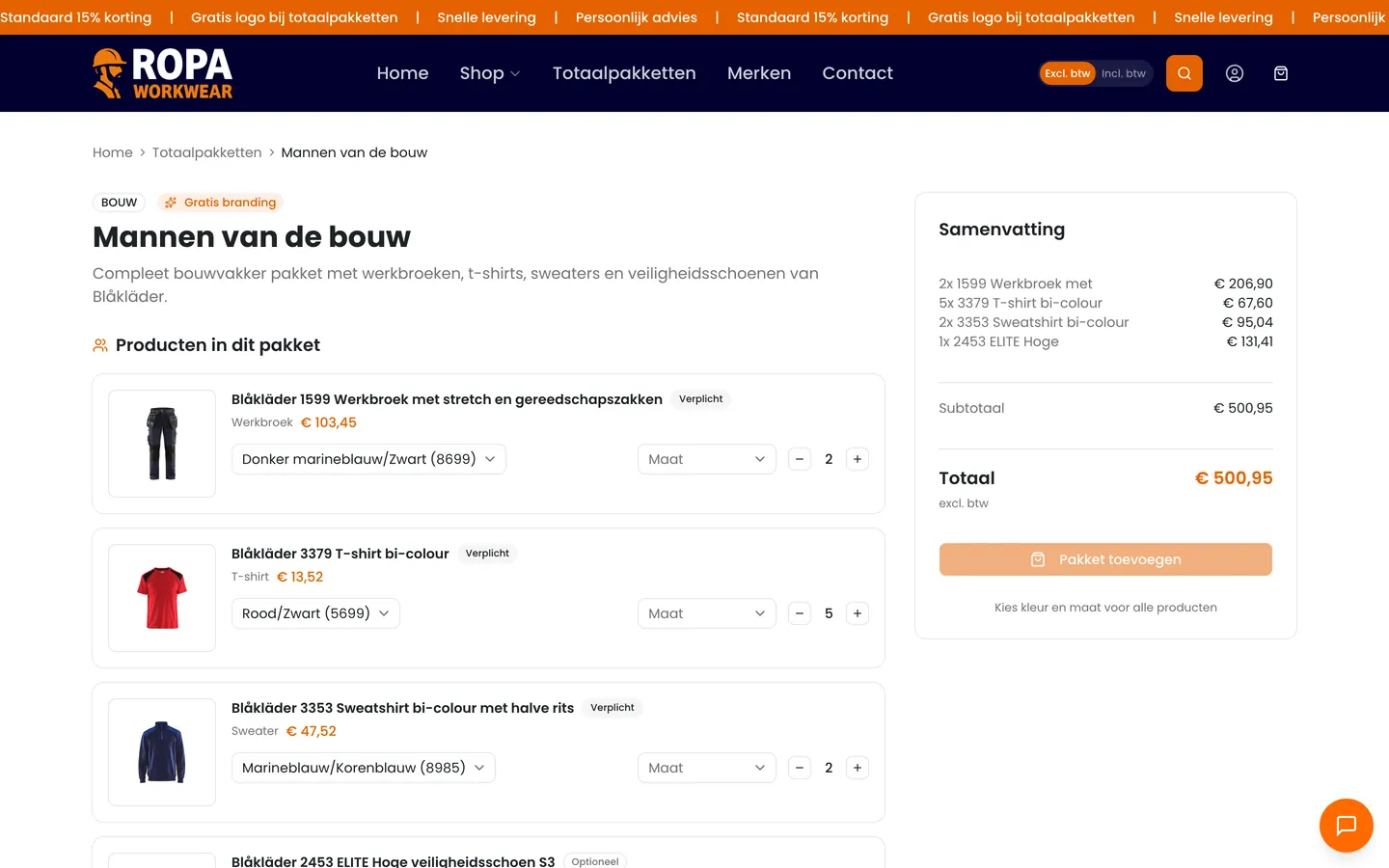Increase quantity of 3353 Sweatshirt
This screenshot has height=868, width=1389.
858,768
